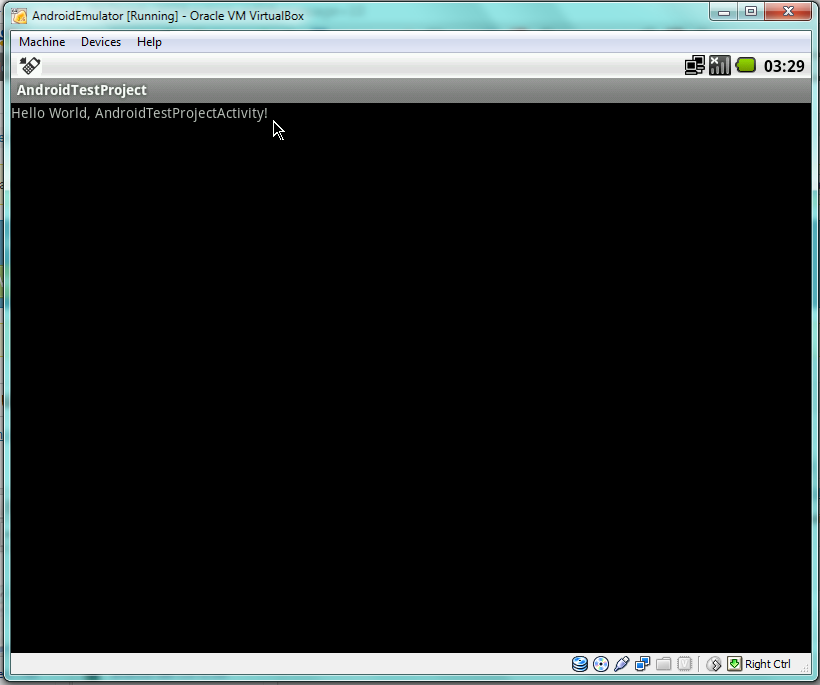Click the USB debugging notification icon
The width and height of the screenshot is (820, 685).
tap(30, 66)
